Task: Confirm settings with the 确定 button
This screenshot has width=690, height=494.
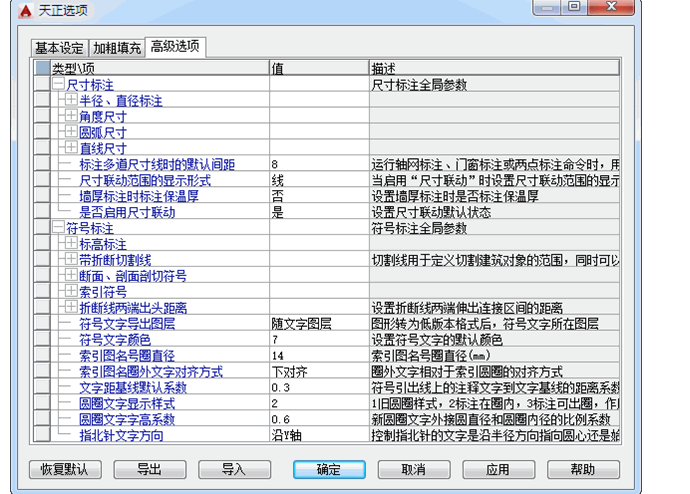Action: (329, 469)
